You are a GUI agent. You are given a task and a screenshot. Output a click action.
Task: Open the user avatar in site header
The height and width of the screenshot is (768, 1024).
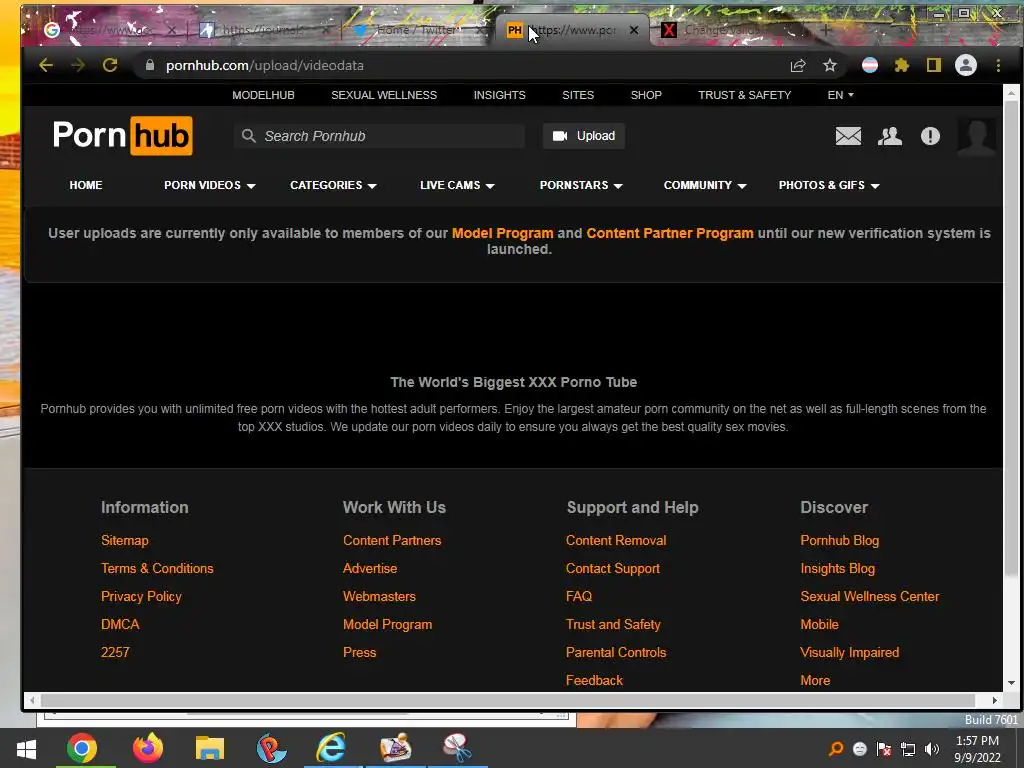point(976,137)
